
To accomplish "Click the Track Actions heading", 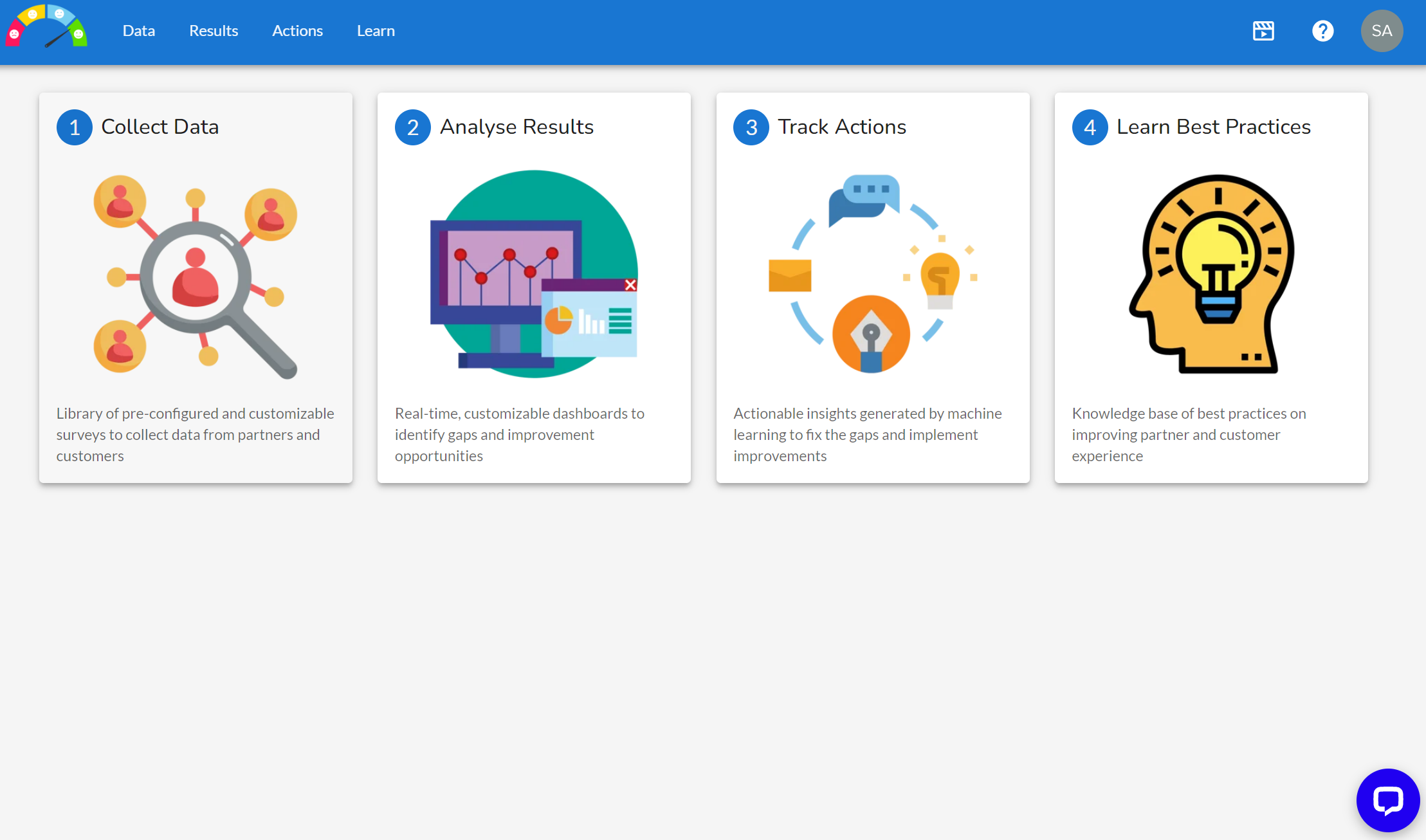I will tap(842, 127).
